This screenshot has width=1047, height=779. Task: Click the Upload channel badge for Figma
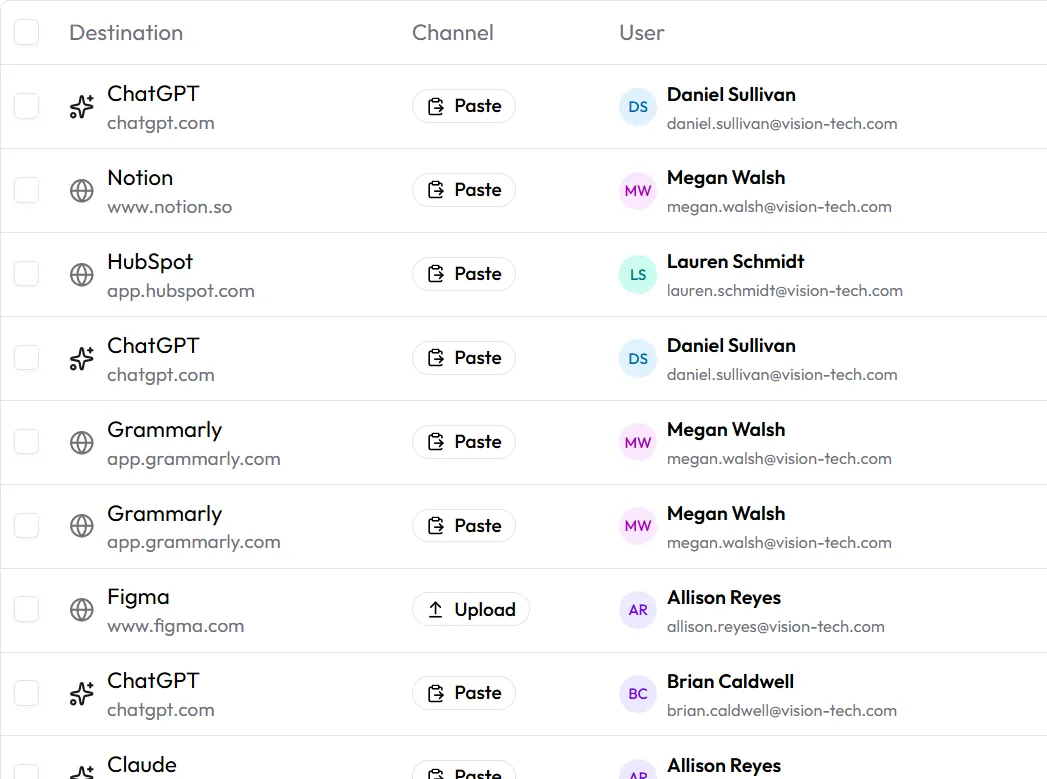pos(471,609)
